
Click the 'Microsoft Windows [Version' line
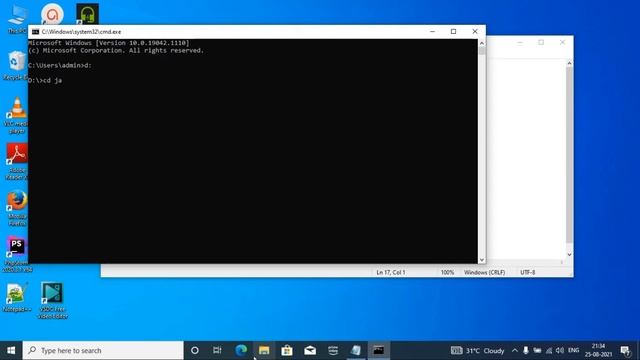[109, 43]
